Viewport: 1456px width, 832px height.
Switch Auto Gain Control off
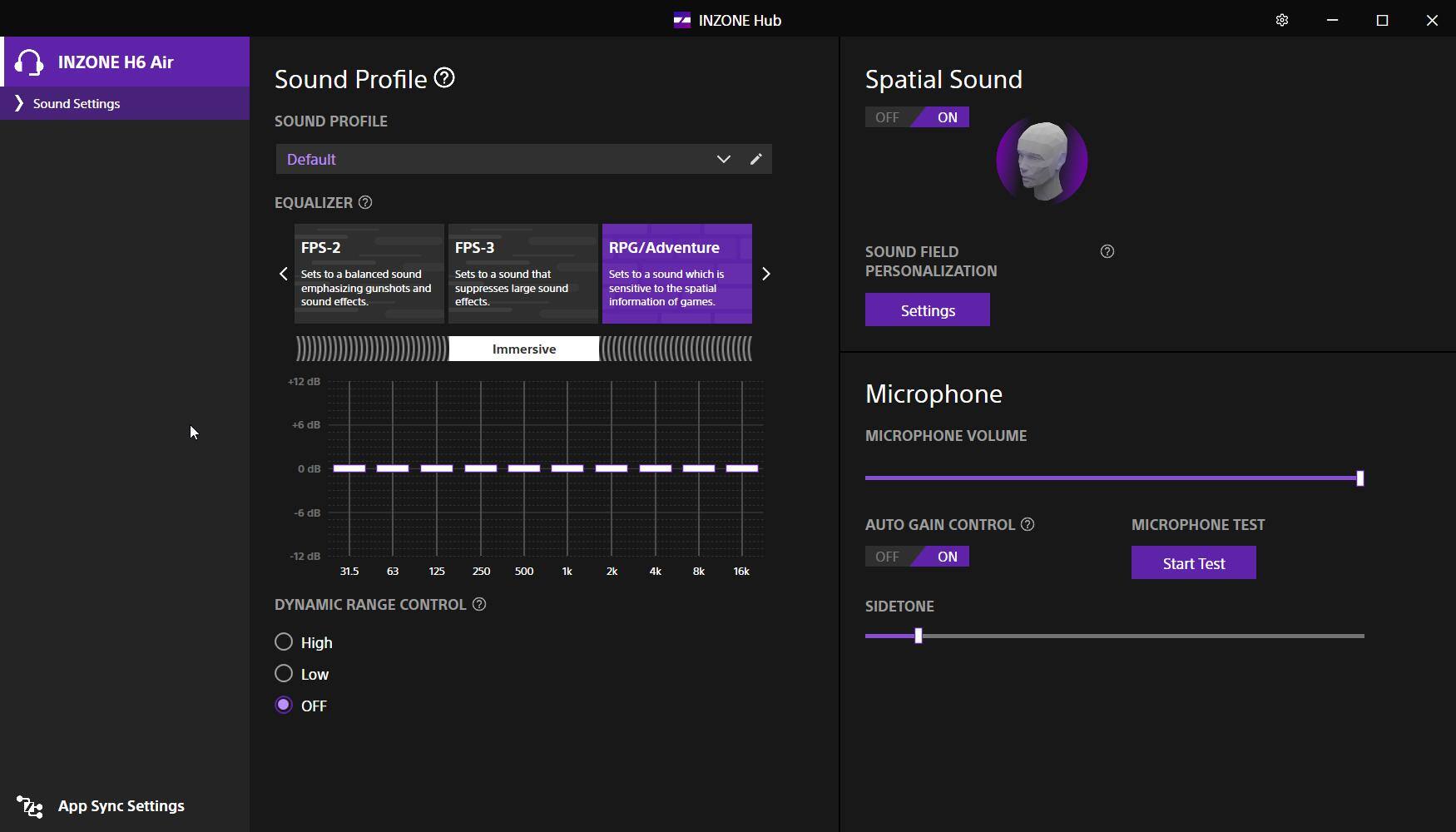(x=887, y=557)
